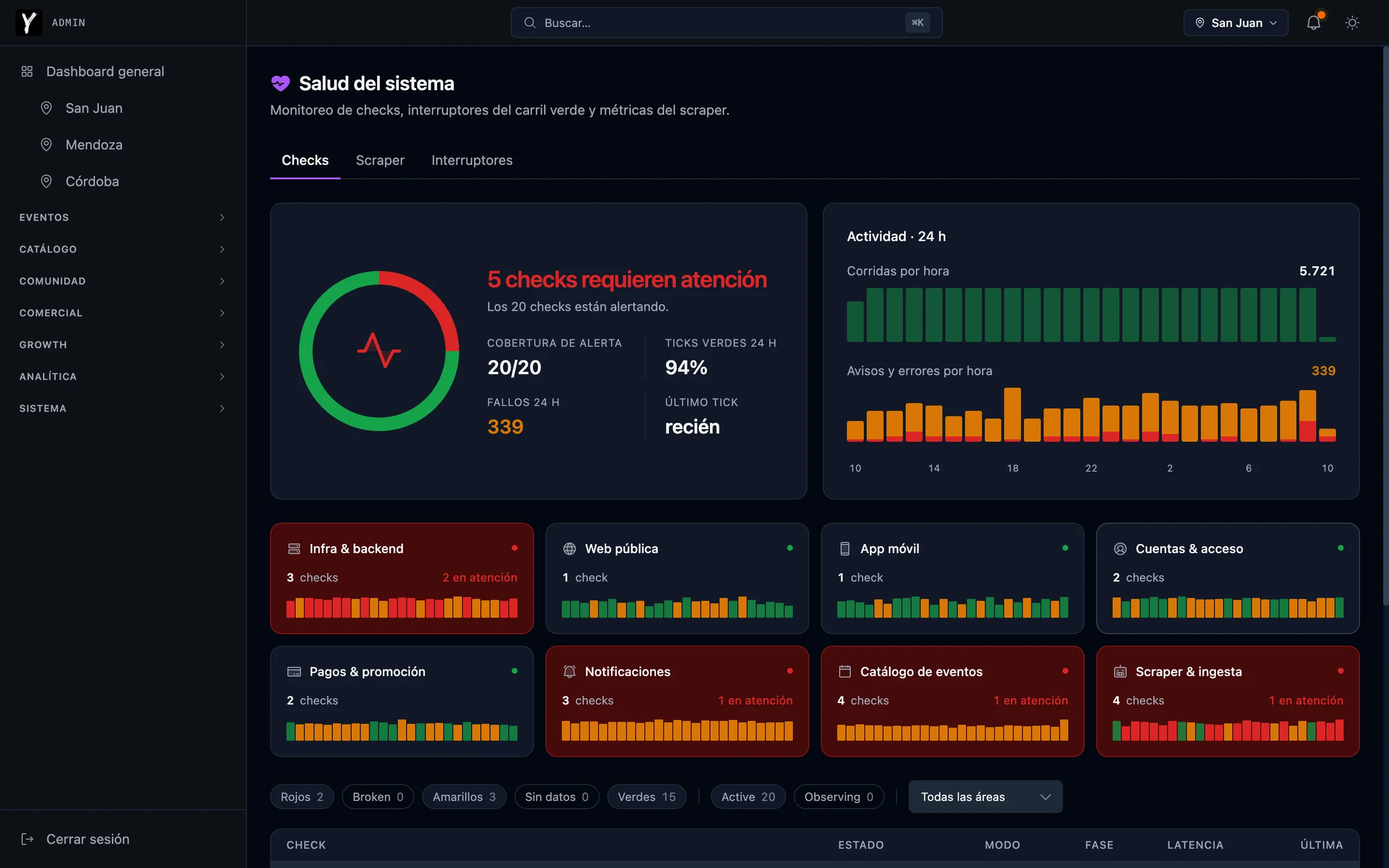The height and width of the screenshot is (868, 1389).
Task: Click the pulse icon inside the ring chart
Action: (379, 351)
